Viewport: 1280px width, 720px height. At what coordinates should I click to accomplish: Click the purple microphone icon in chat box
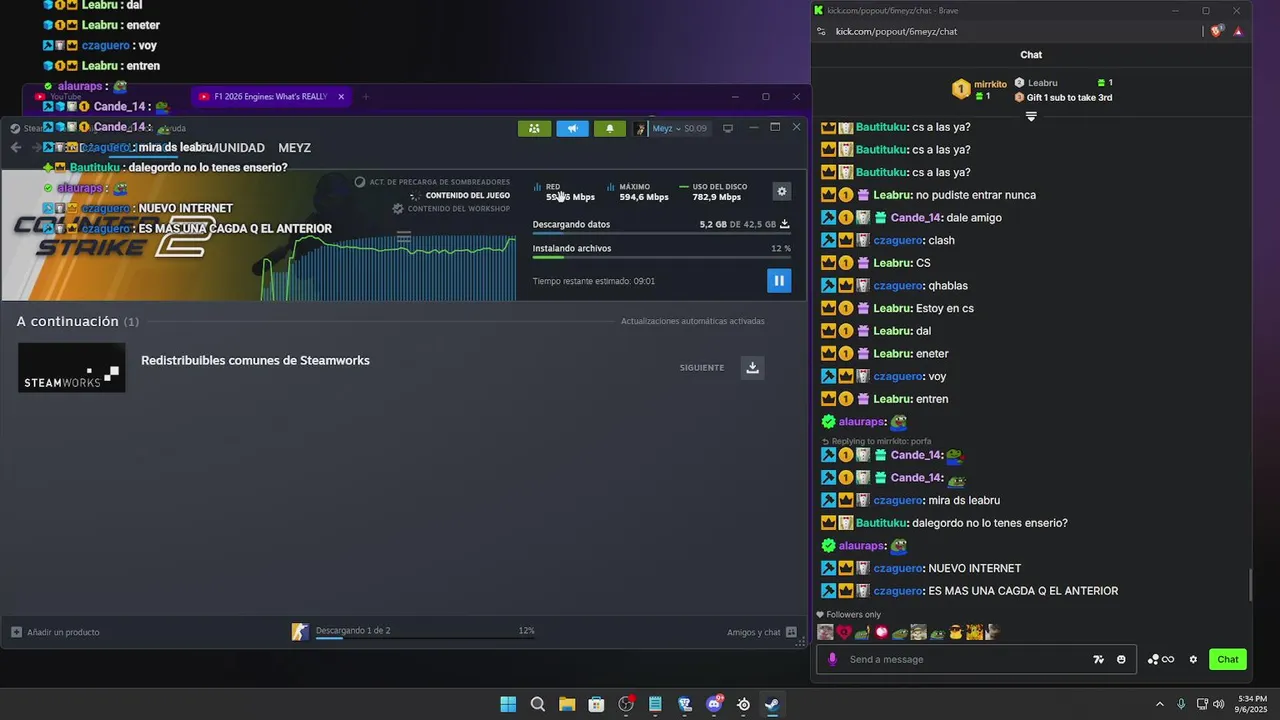point(832,659)
